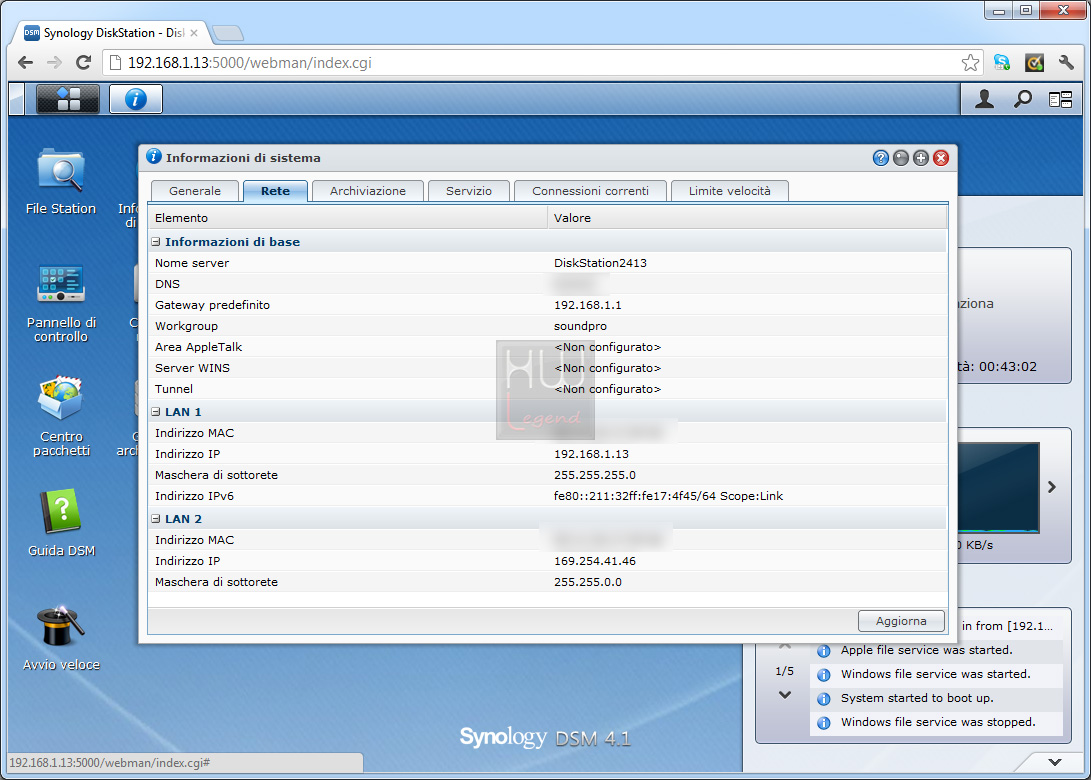Click 'Windows file service was started' log entry
Image resolution: width=1091 pixels, height=780 pixels.
pyautogui.click(x=936, y=674)
